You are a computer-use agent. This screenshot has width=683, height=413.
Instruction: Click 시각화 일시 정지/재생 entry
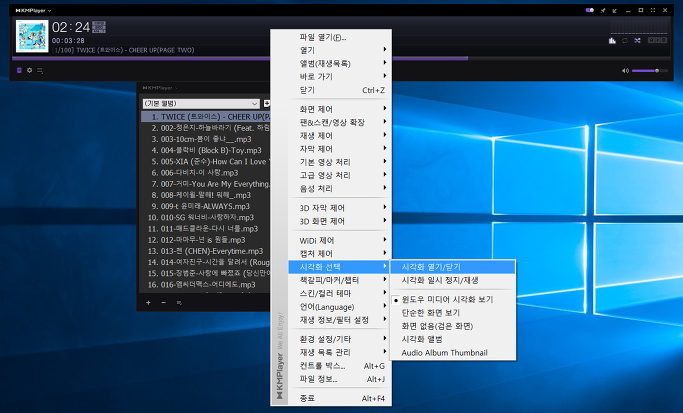[x=453, y=280]
